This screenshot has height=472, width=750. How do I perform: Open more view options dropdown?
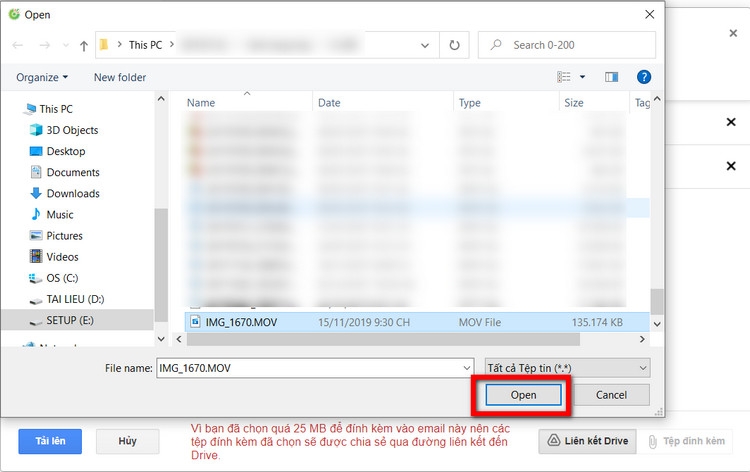[x=582, y=77]
